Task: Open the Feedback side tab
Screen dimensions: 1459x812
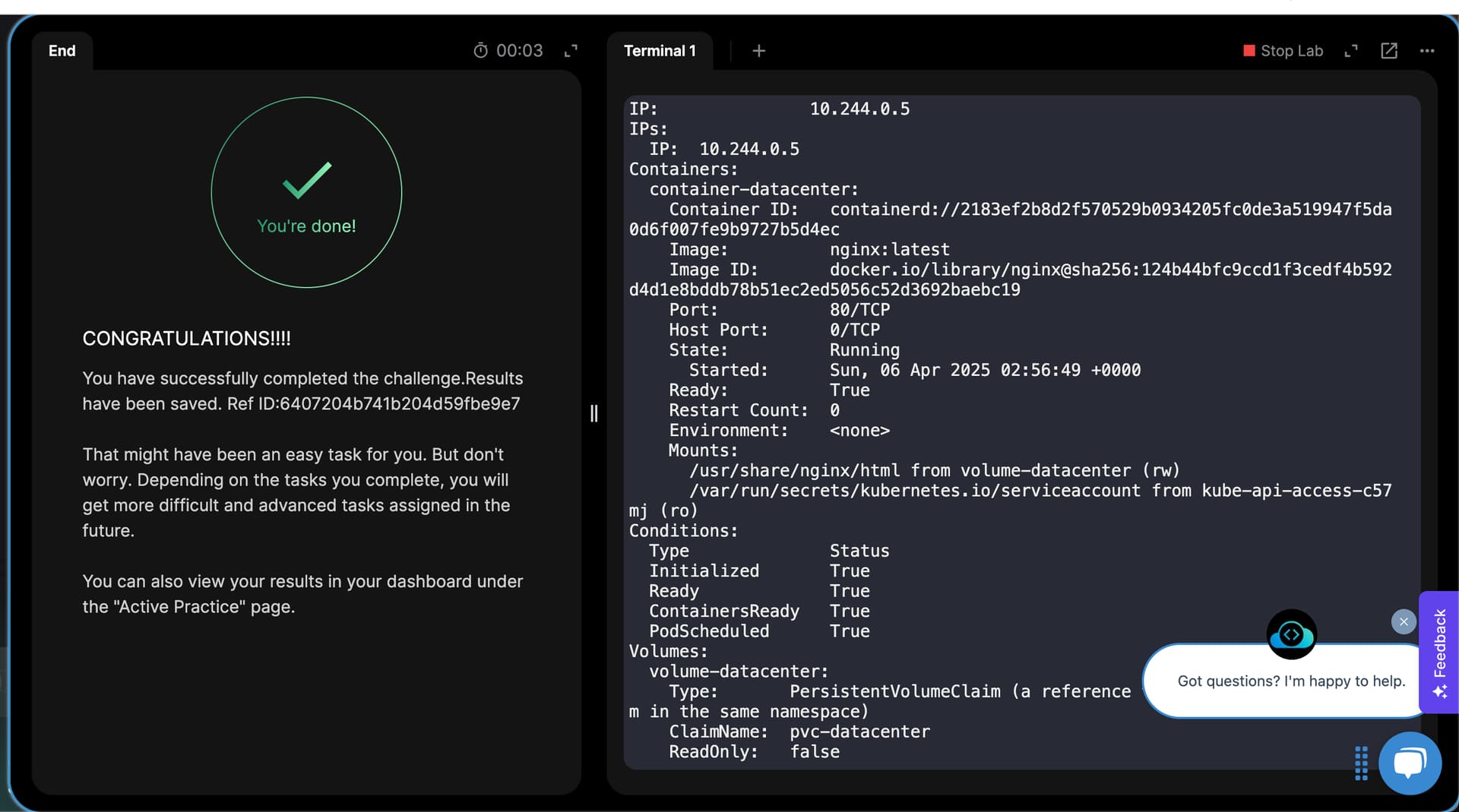Action: tap(1438, 652)
